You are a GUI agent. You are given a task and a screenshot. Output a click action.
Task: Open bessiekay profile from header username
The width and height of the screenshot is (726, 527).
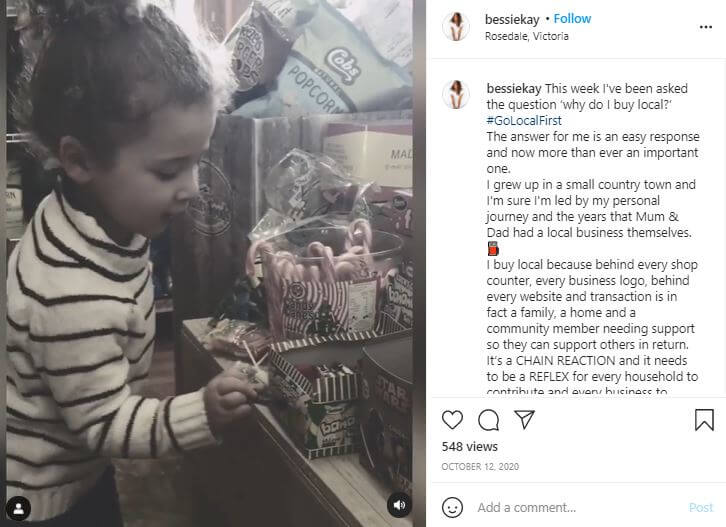(x=512, y=19)
